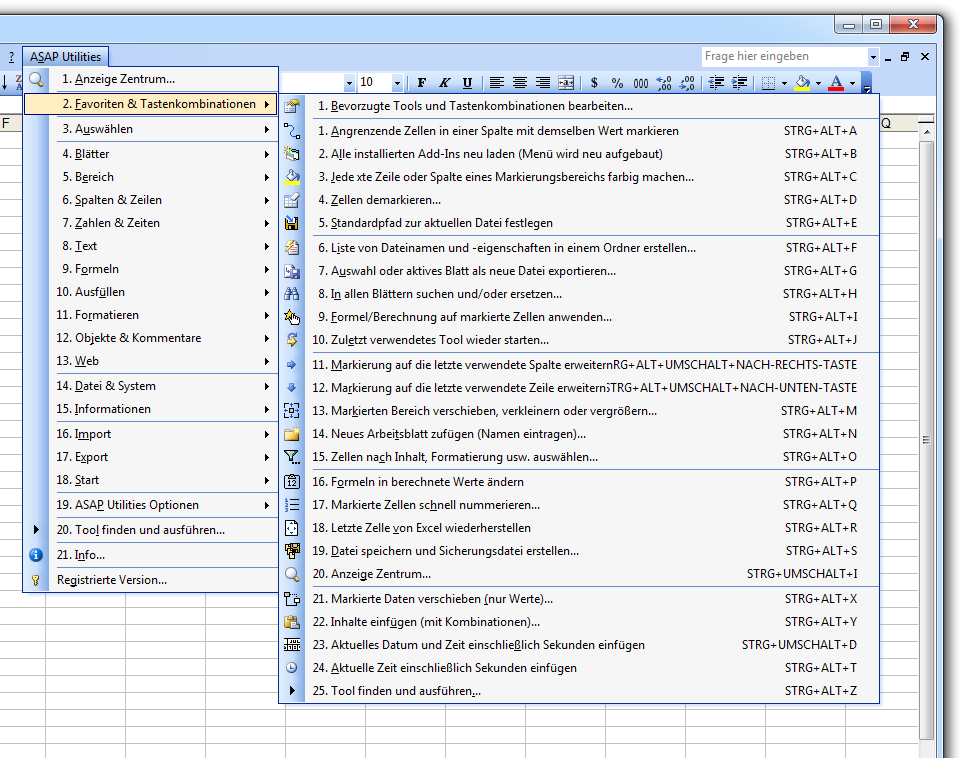This screenshot has height=758, width=964.
Task: Click the vertical scrollbar up arrow
Action: pyautogui.click(x=927, y=132)
